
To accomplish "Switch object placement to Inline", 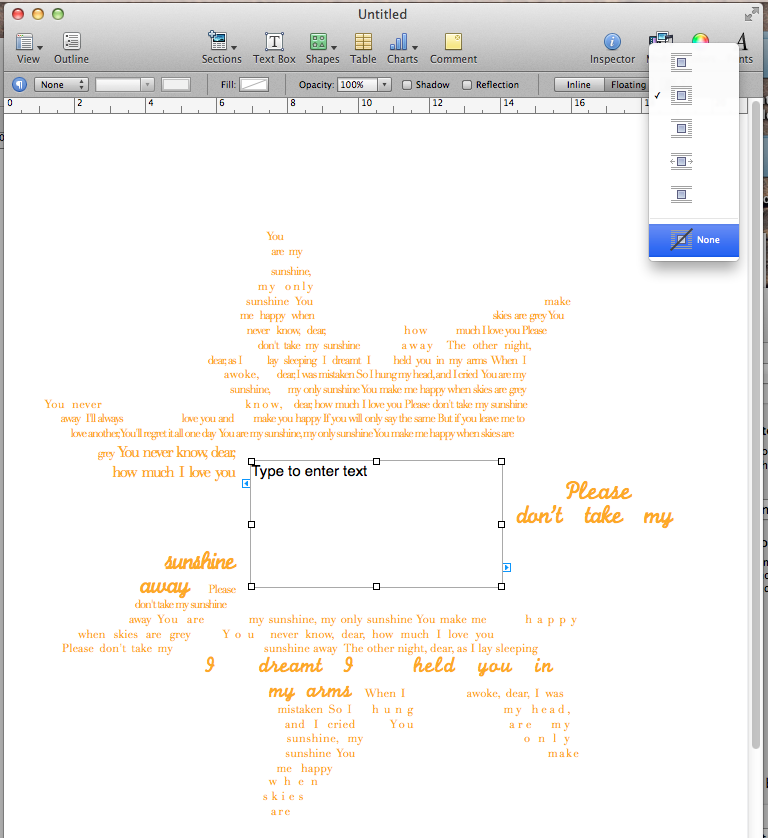I will [578, 85].
